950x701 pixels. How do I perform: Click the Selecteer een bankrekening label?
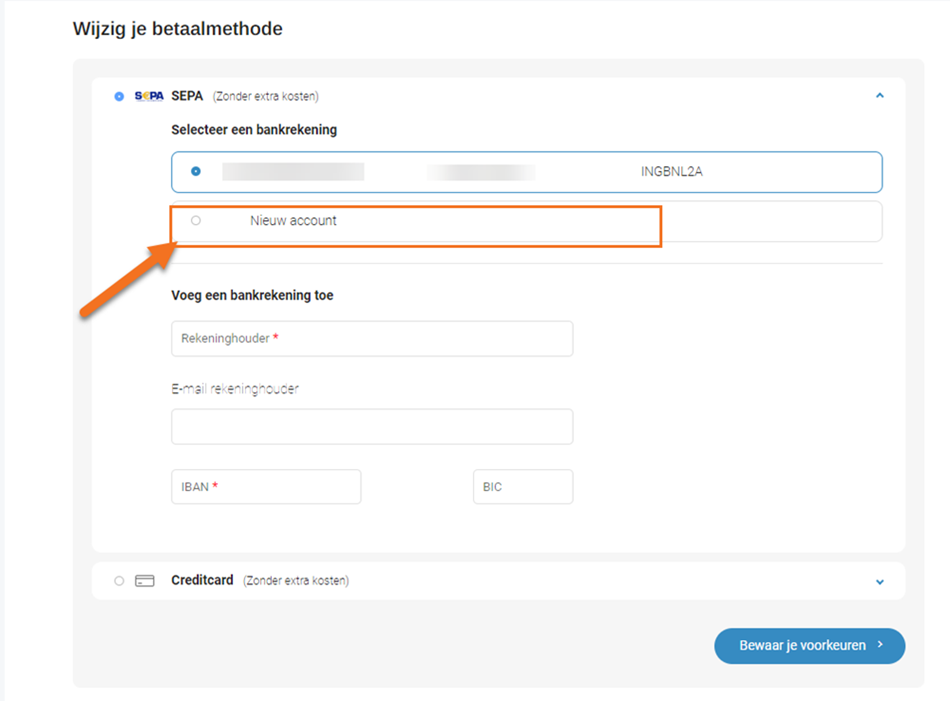click(252, 129)
